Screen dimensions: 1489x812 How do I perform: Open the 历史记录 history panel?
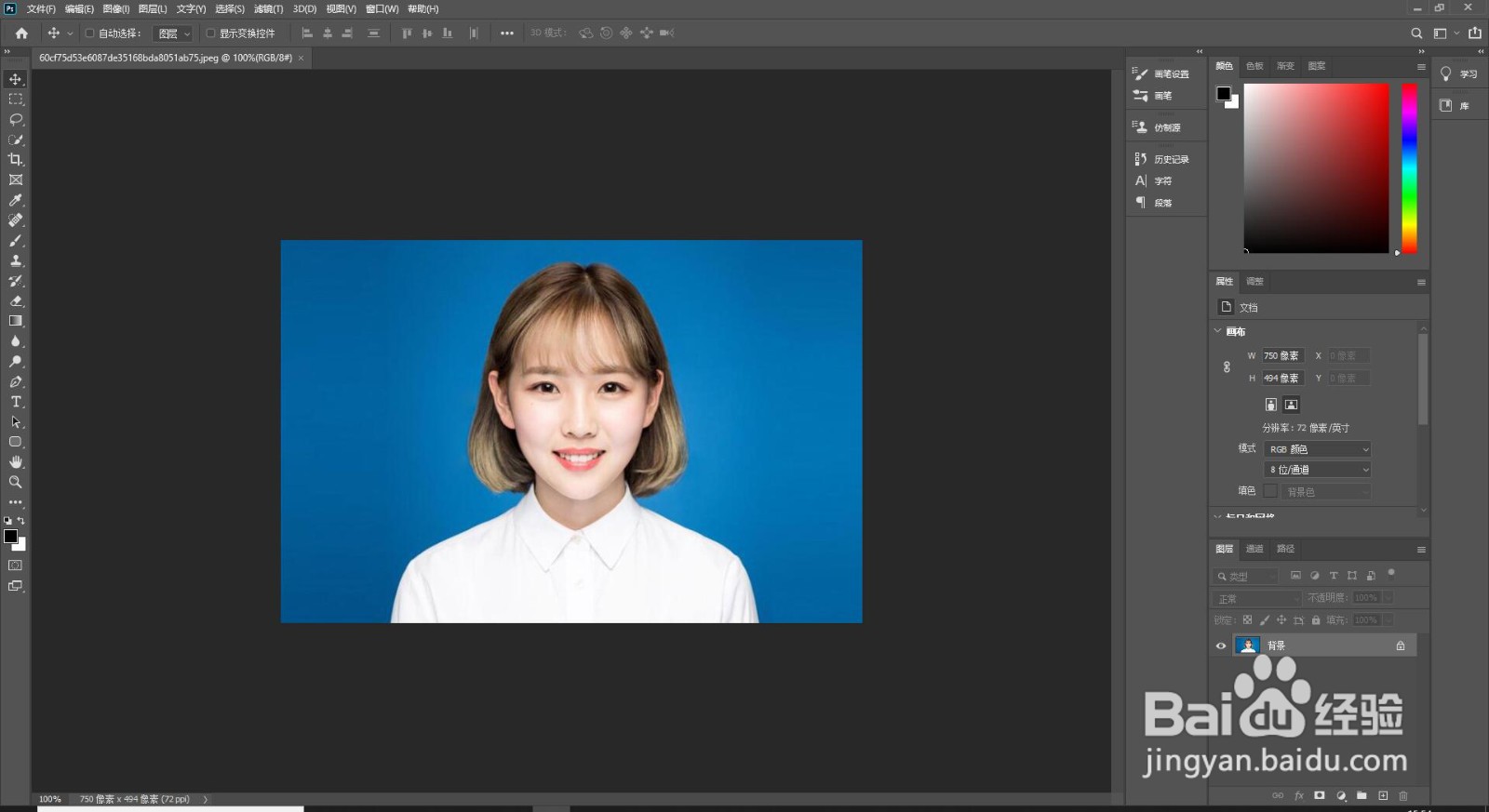click(1162, 159)
